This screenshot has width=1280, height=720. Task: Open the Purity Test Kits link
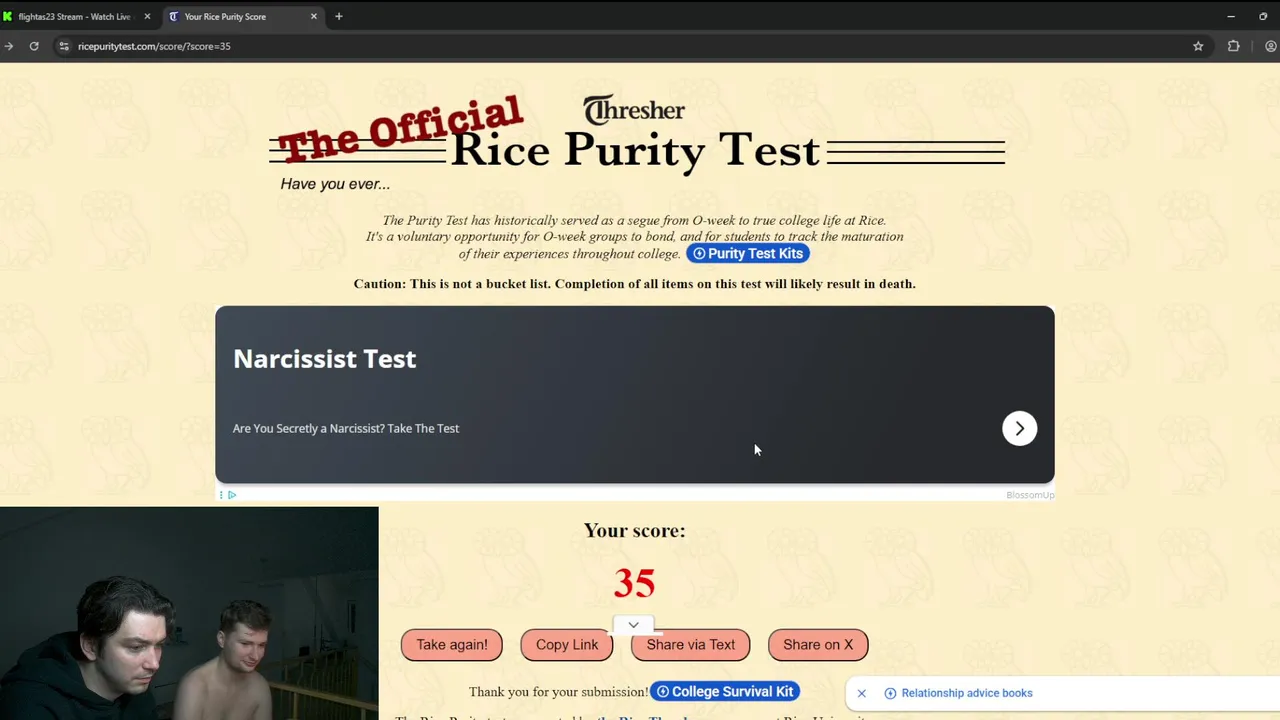(747, 253)
